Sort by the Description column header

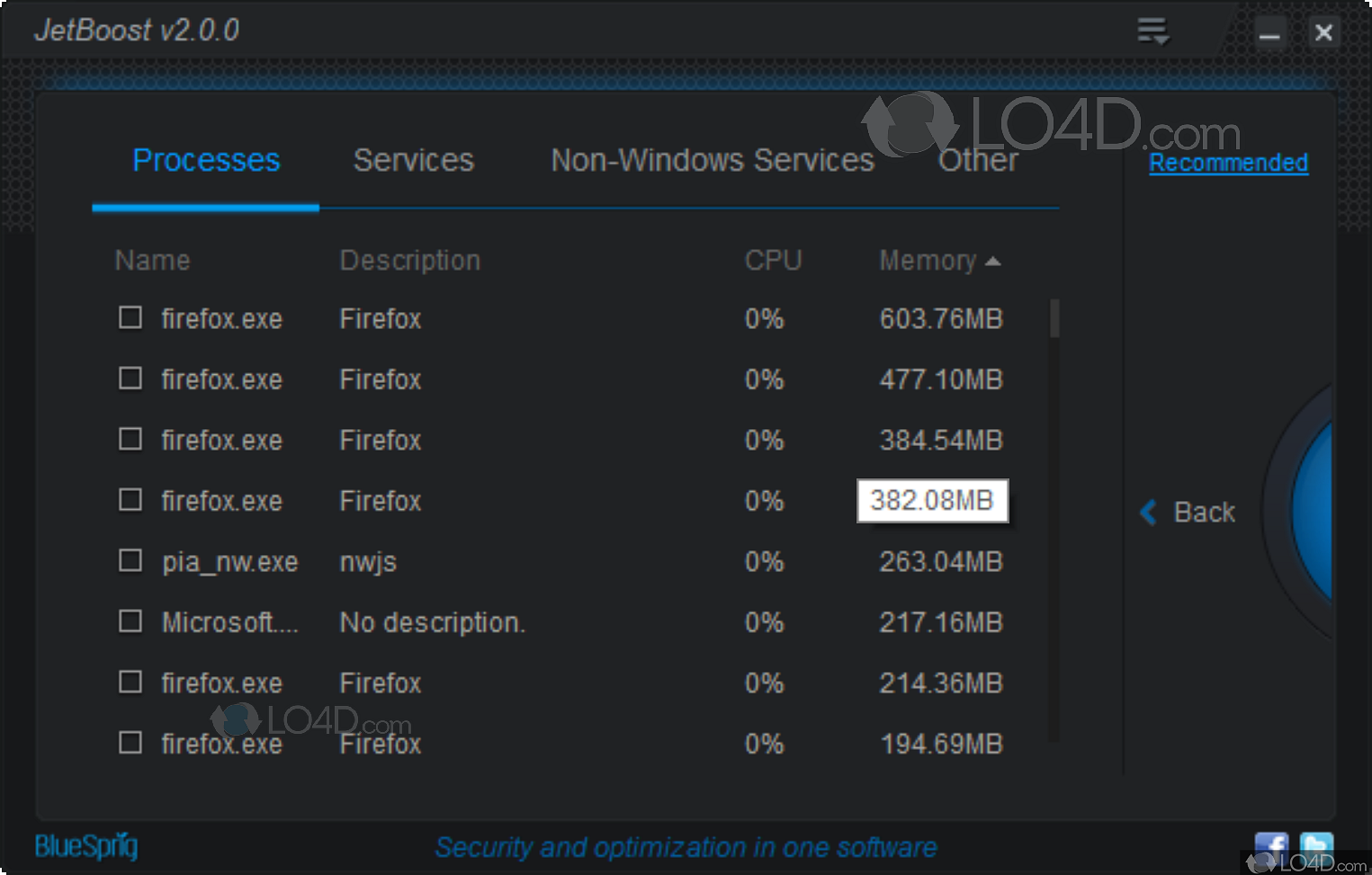[409, 261]
